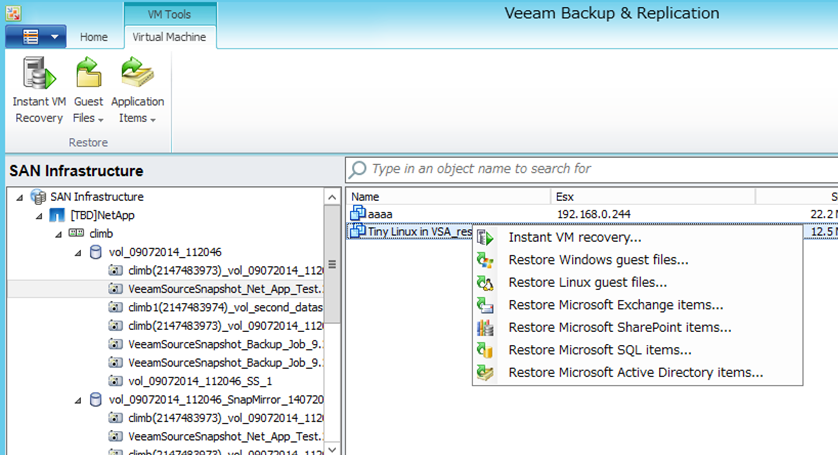
Task: Click the tree panel scrollbar thumb
Action: tap(332, 265)
